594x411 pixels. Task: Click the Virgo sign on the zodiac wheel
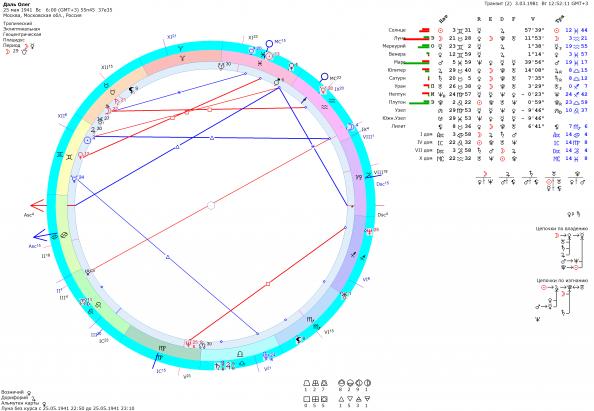(162, 347)
